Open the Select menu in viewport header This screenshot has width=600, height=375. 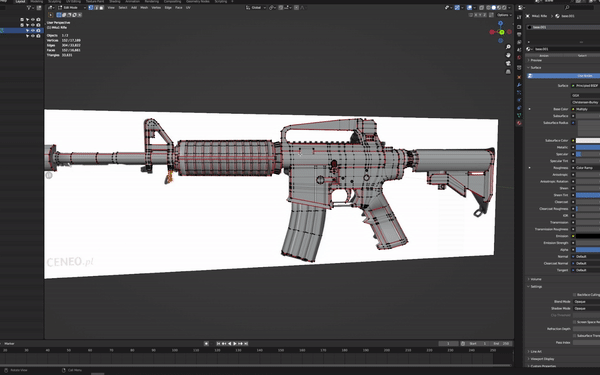tap(123, 8)
